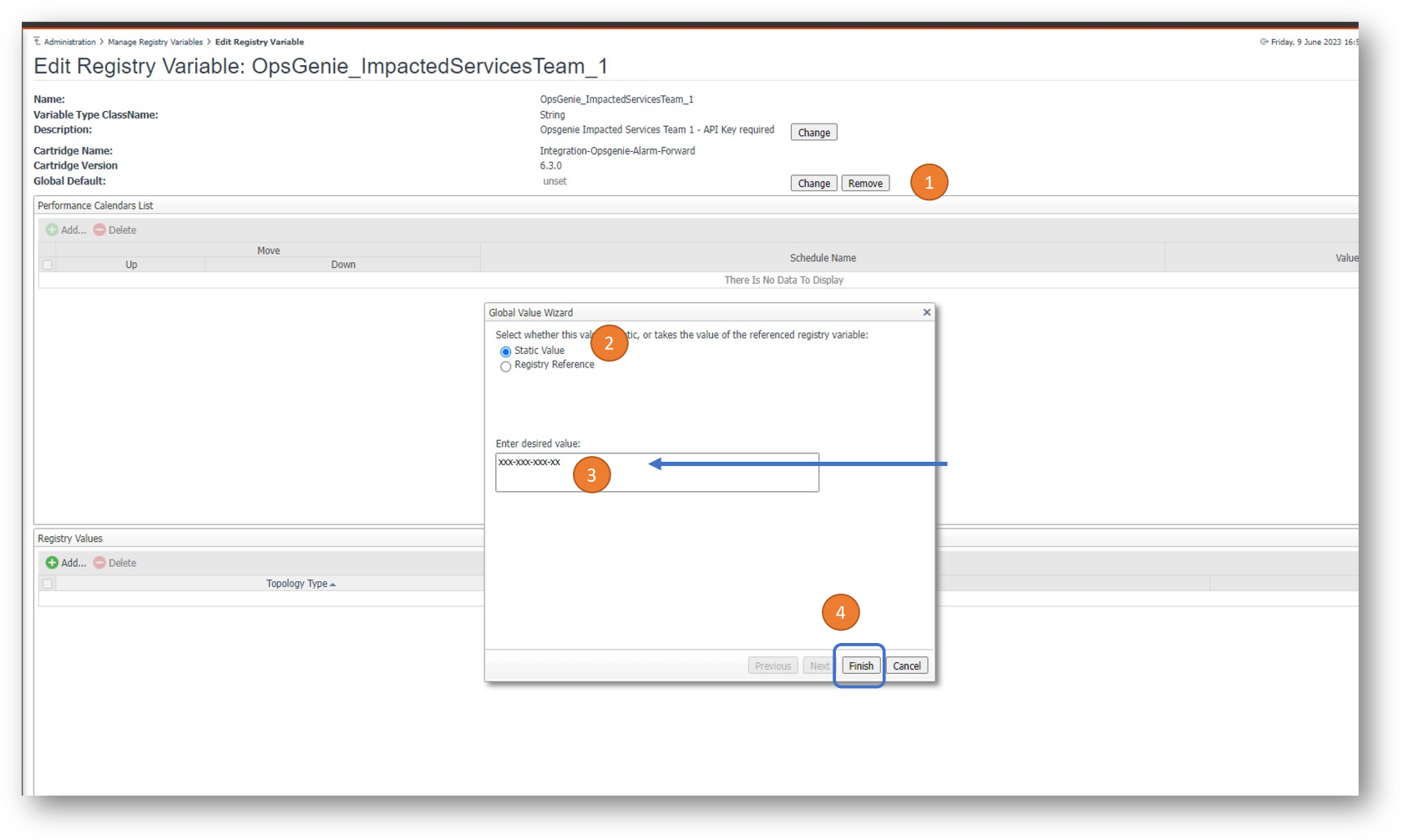1403x840 pixels.
Task: Go to Administration breadcrumb link
Action: (x=69, y=42)
